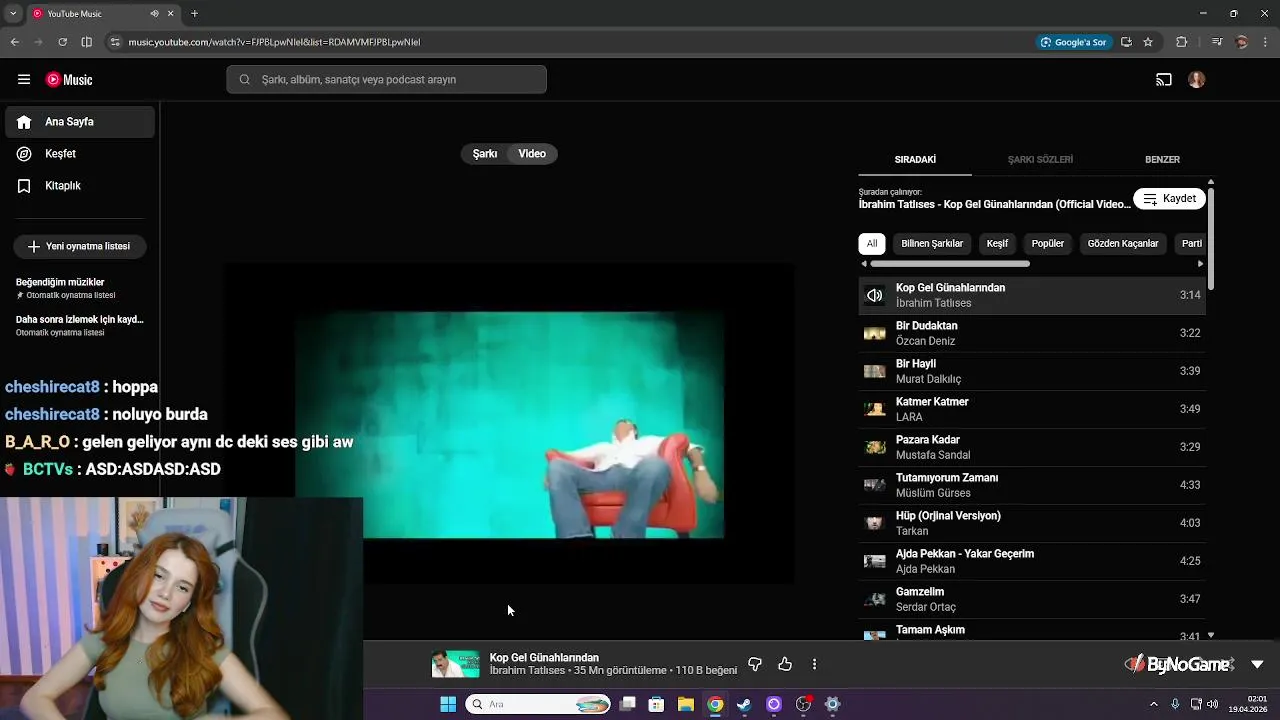
Task: Click the queue scrollbar down arrow
Action: point(1211,635)
